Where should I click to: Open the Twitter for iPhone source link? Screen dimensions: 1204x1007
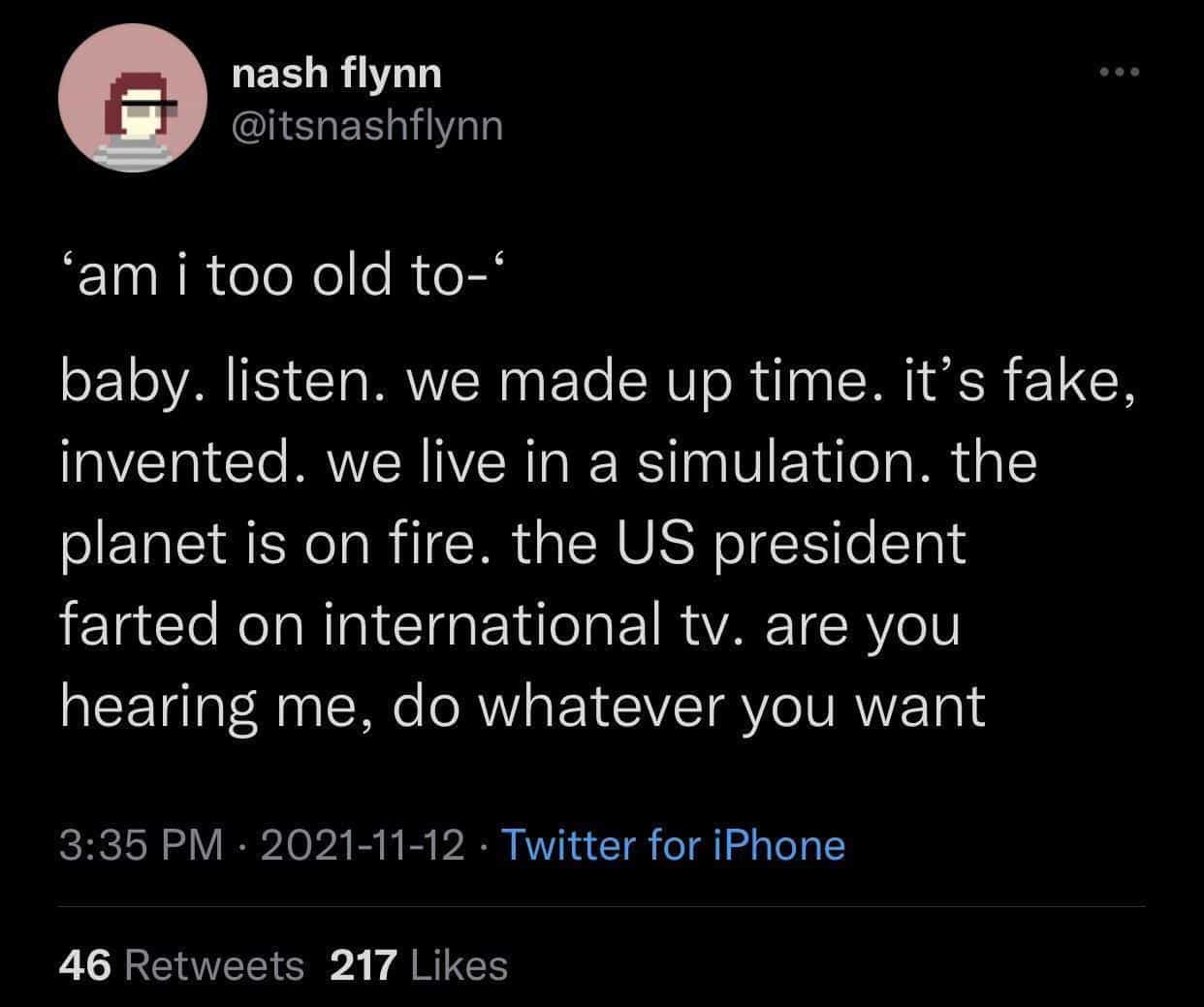pos(671,844)
